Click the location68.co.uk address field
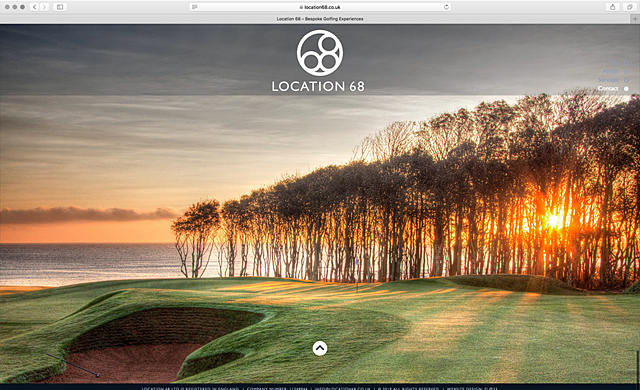The width and height of the screenshot is (640, 390). 320,7
